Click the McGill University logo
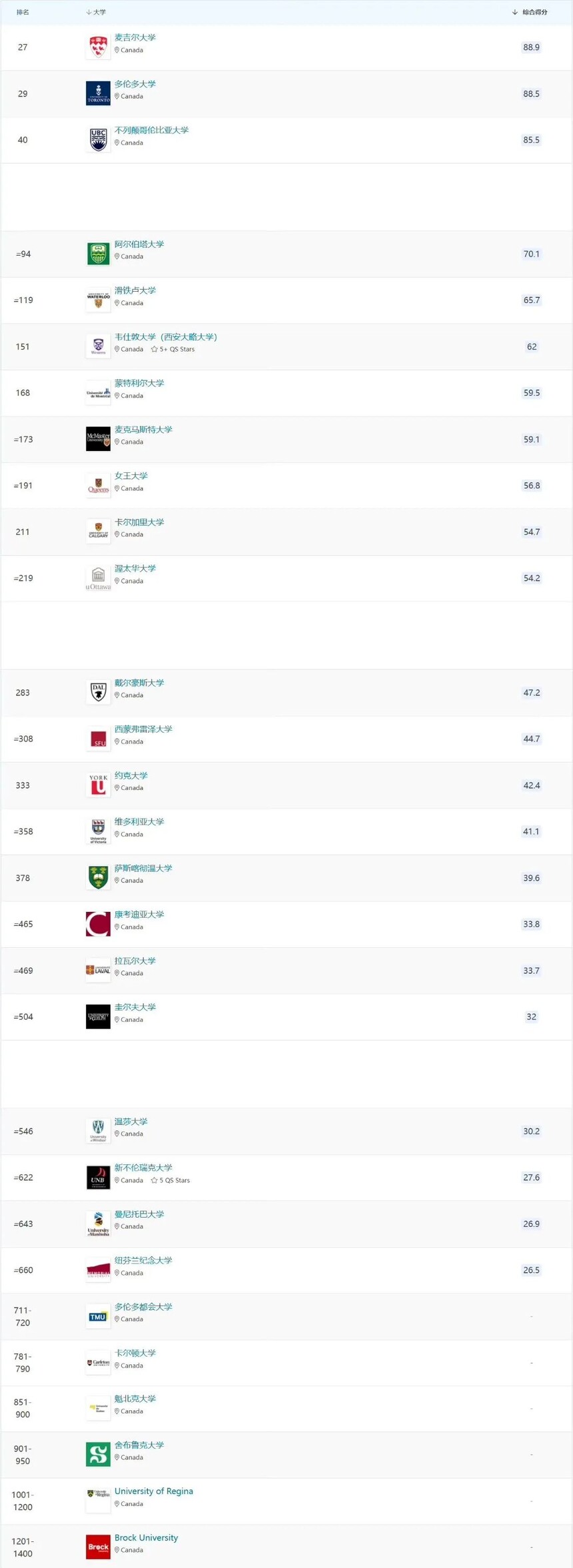Screen dimensions: 573x1568 point(98,47)
